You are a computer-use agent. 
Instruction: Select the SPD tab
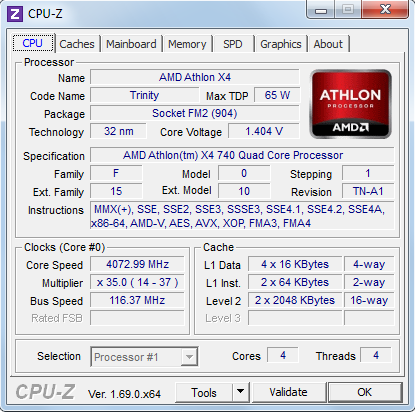[233, 44]
